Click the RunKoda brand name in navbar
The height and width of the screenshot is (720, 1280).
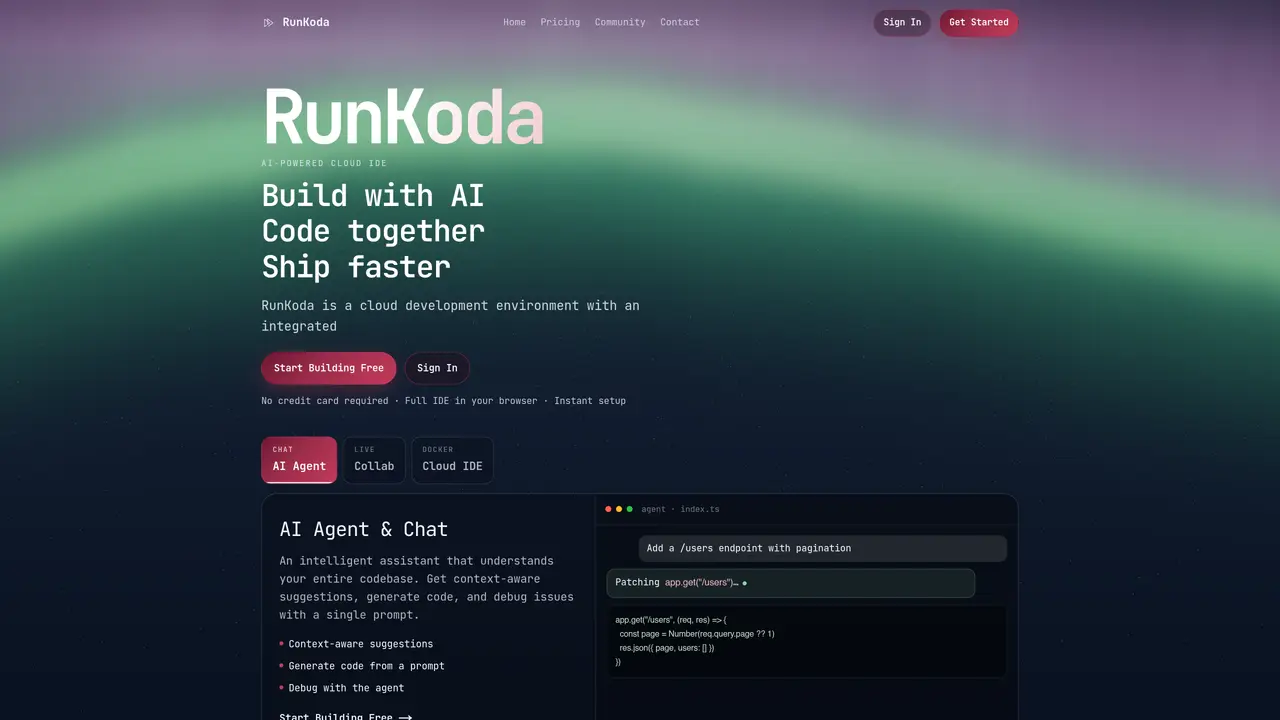coord(306,22)
